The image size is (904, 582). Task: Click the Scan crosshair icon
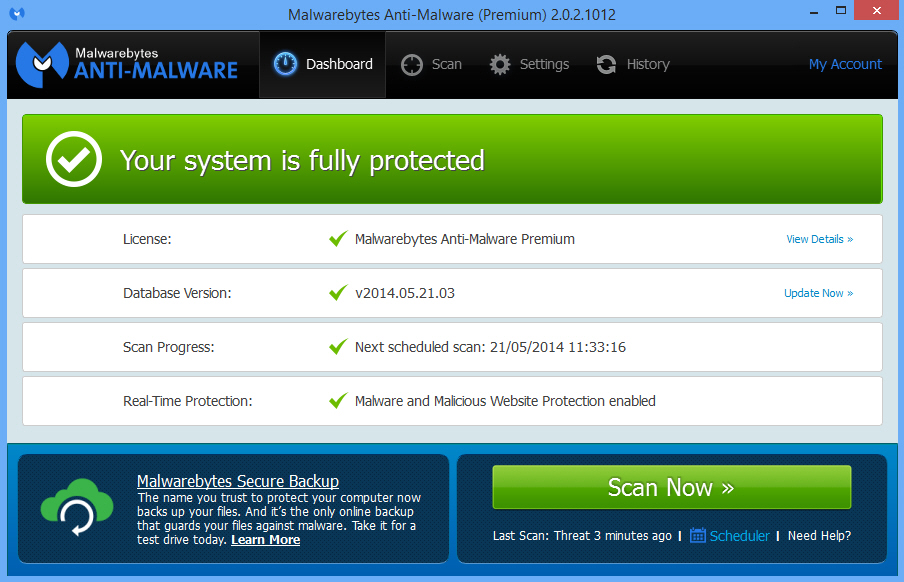(x=412, y=65)
